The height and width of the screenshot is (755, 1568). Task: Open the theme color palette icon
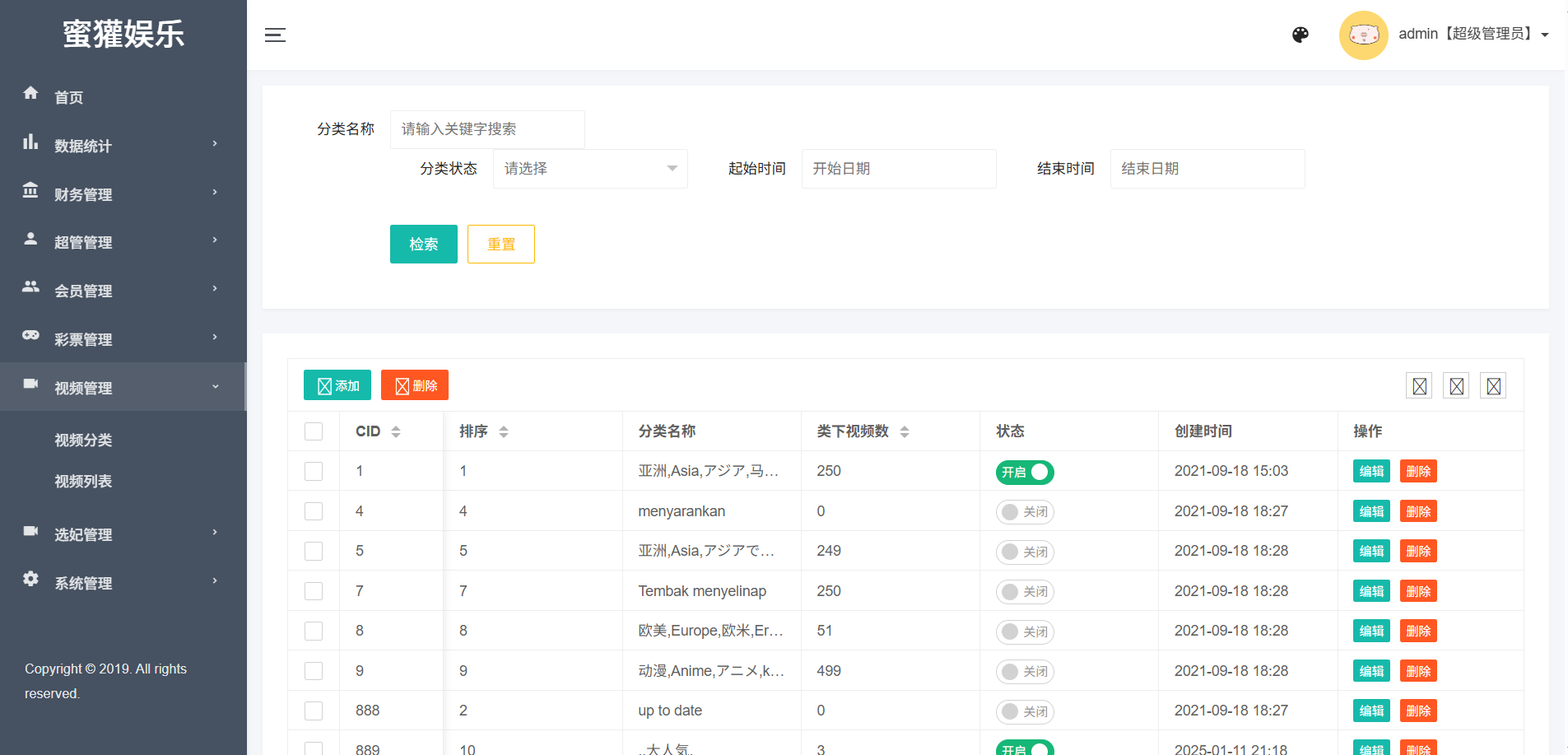pos(1300,35)
